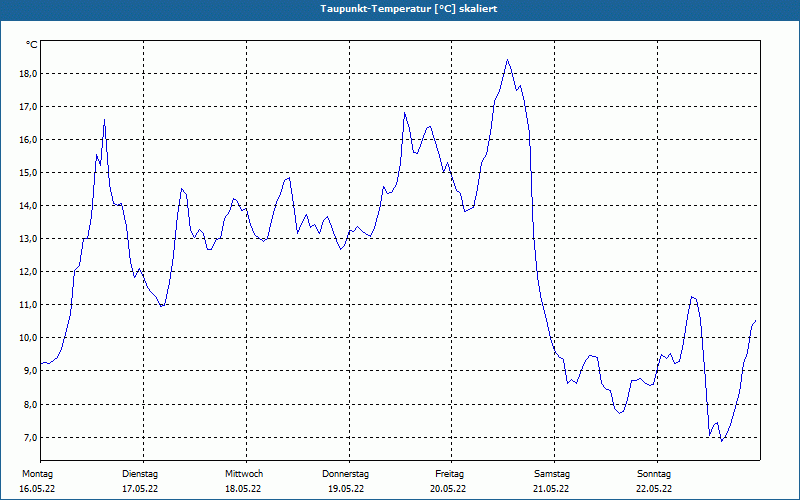Select the Sonntag day label
The image size is (800, 500).
pyautogui.click(x=654, y=474)
